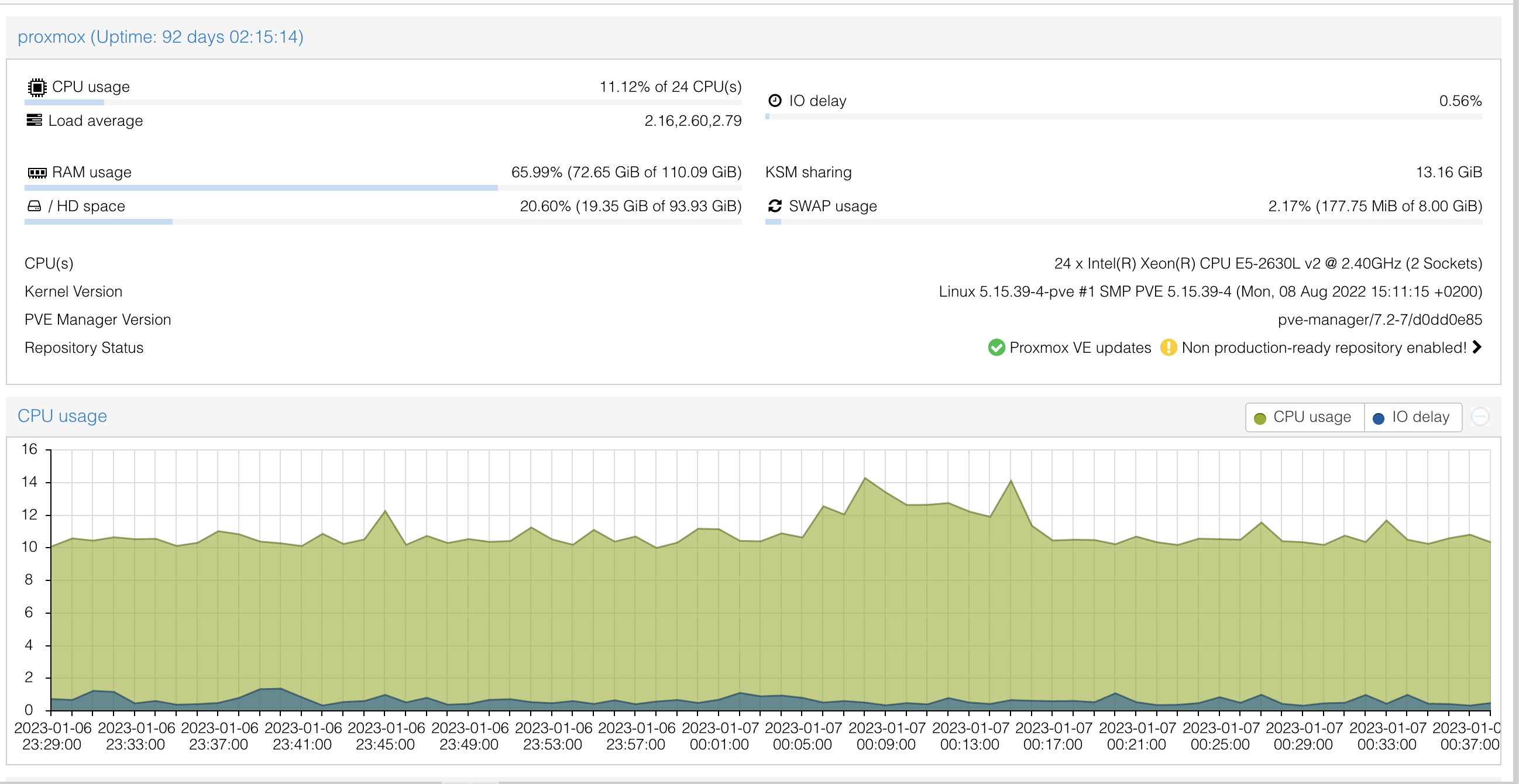
Task: Click the chart zoom-reset minus button
Action: 1480,417
